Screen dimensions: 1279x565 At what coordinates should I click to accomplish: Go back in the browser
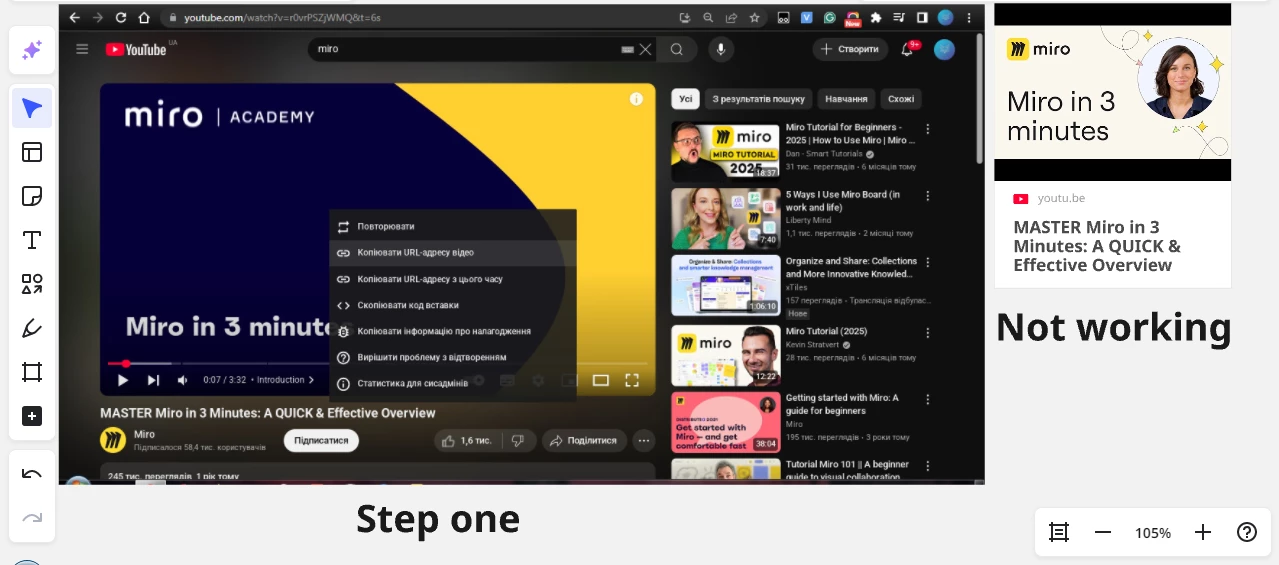(74, 17)
